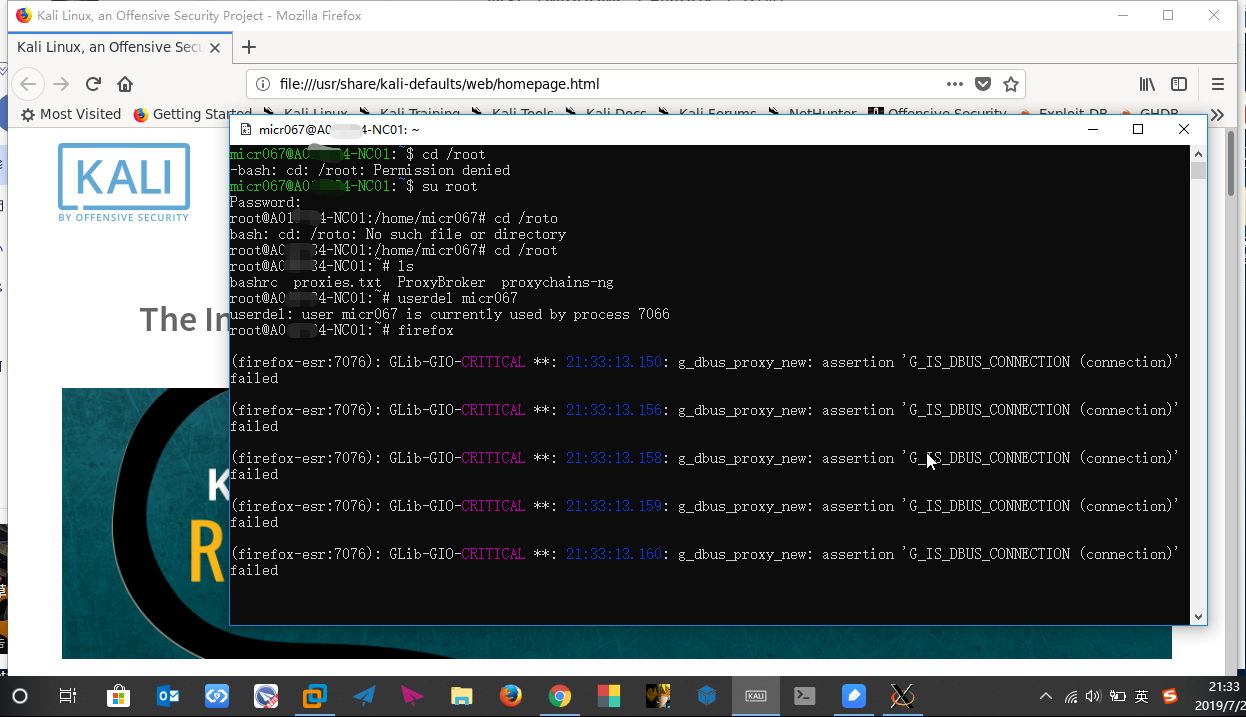The image size is (1246, 717).
Task: Open the VMware taskbar icon
Action: pos(315,696)
